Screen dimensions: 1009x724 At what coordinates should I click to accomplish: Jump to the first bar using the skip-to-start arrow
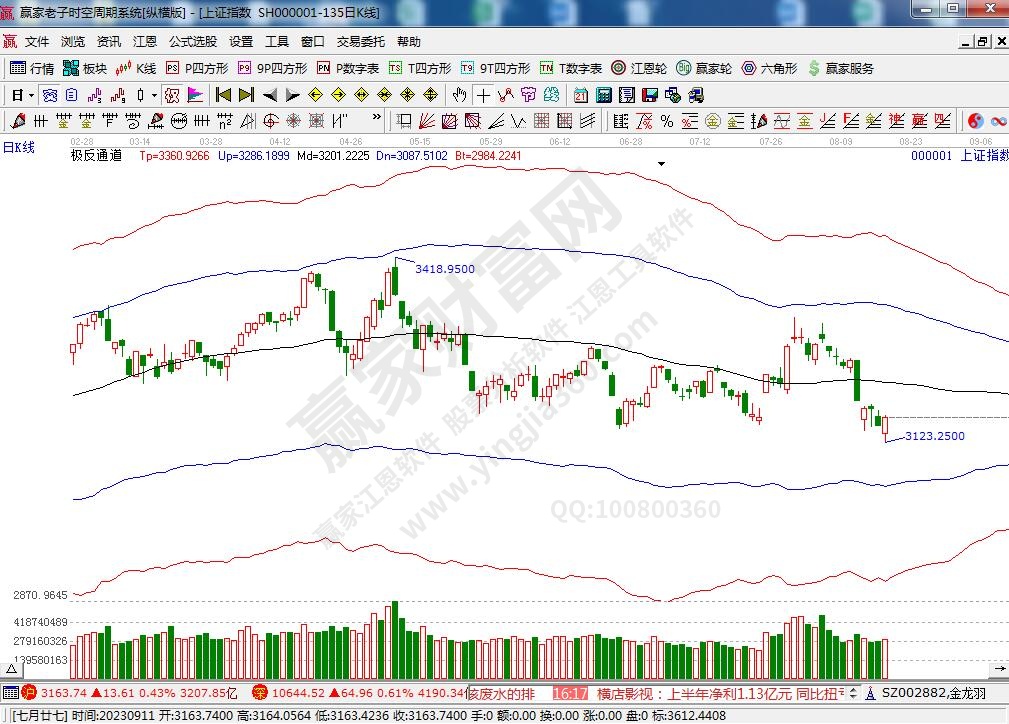(223, 95)
